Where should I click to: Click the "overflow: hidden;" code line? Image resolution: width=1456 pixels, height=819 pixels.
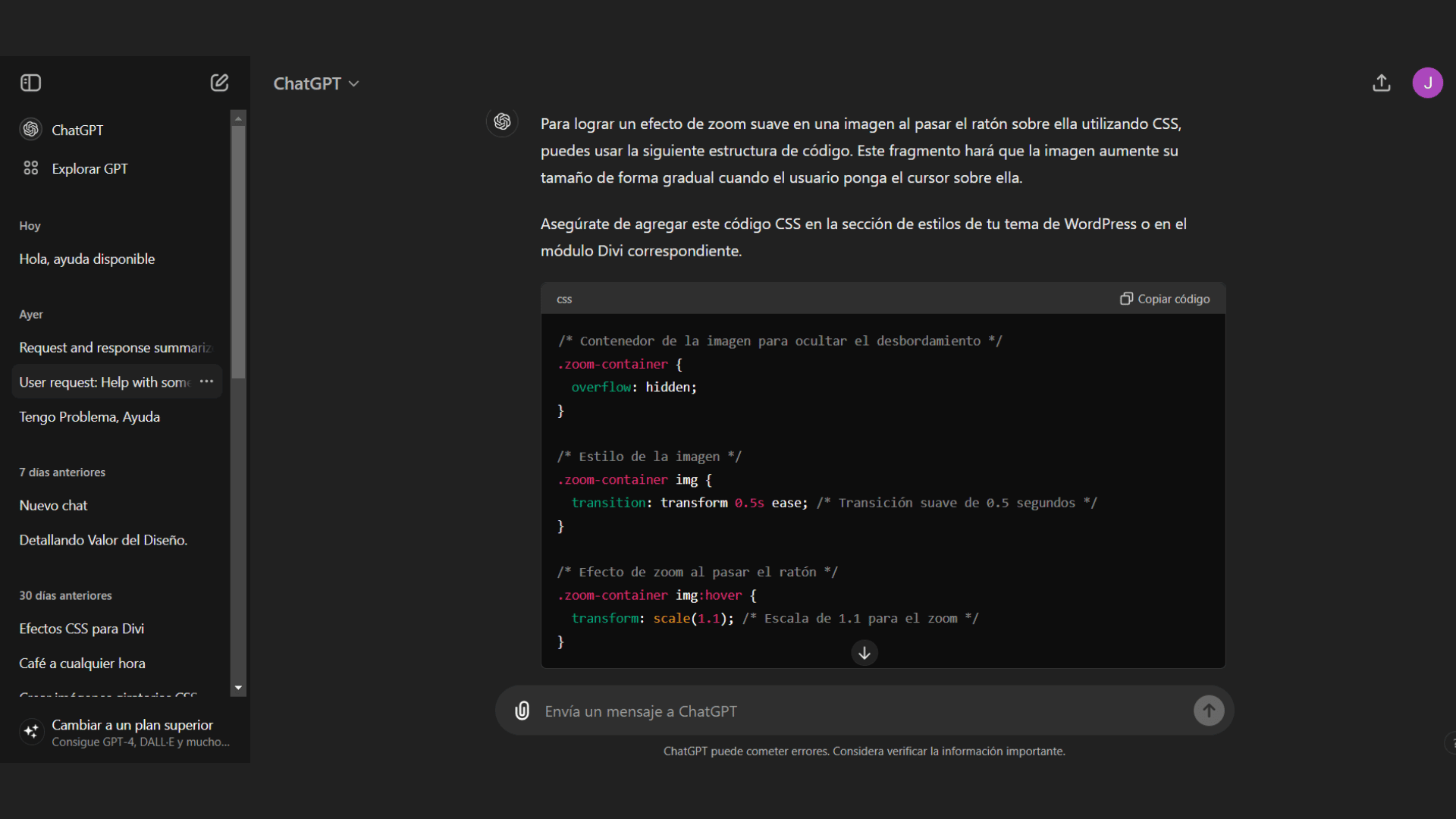pos(634,387)
